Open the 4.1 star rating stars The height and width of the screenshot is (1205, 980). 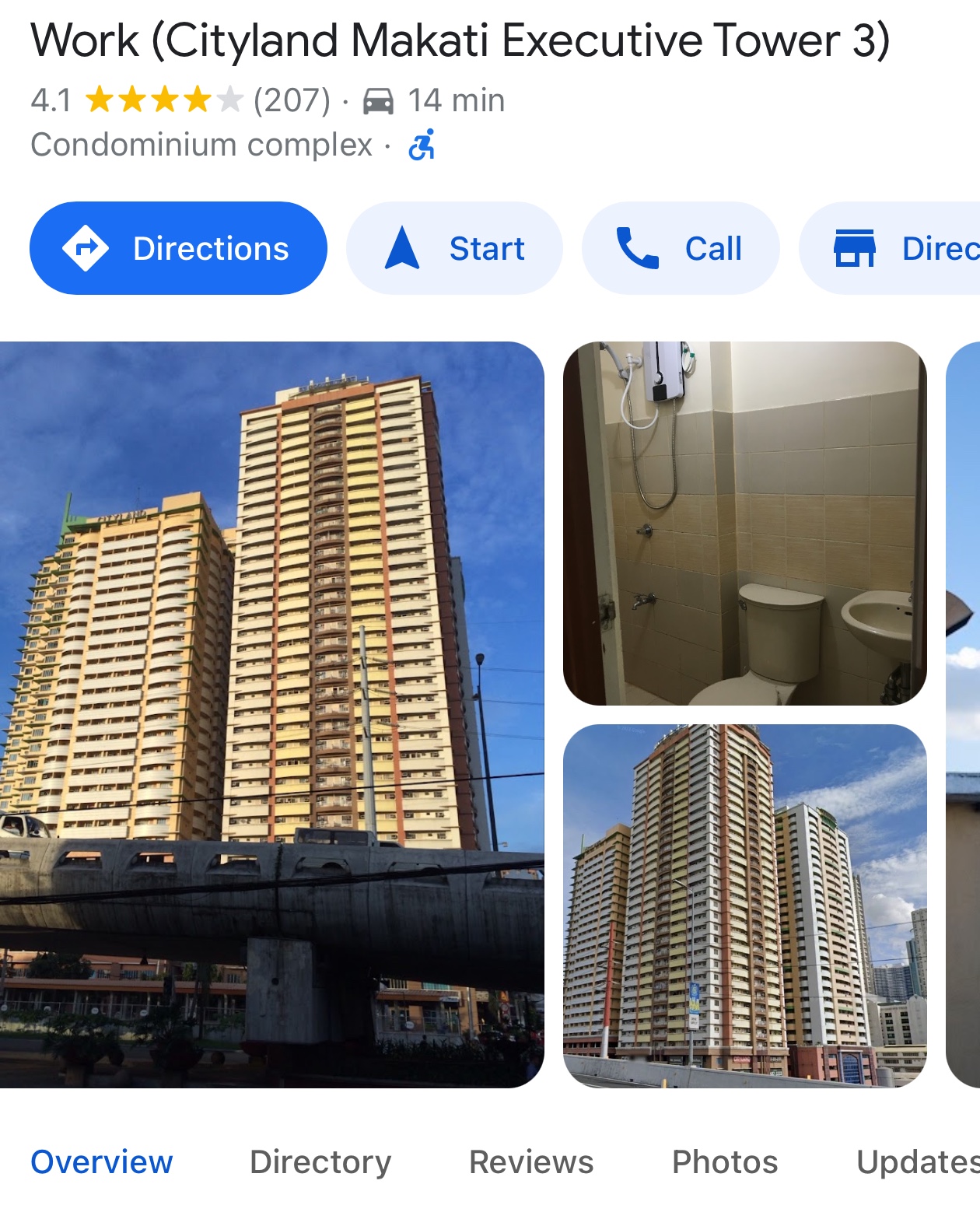click(163, 100)
